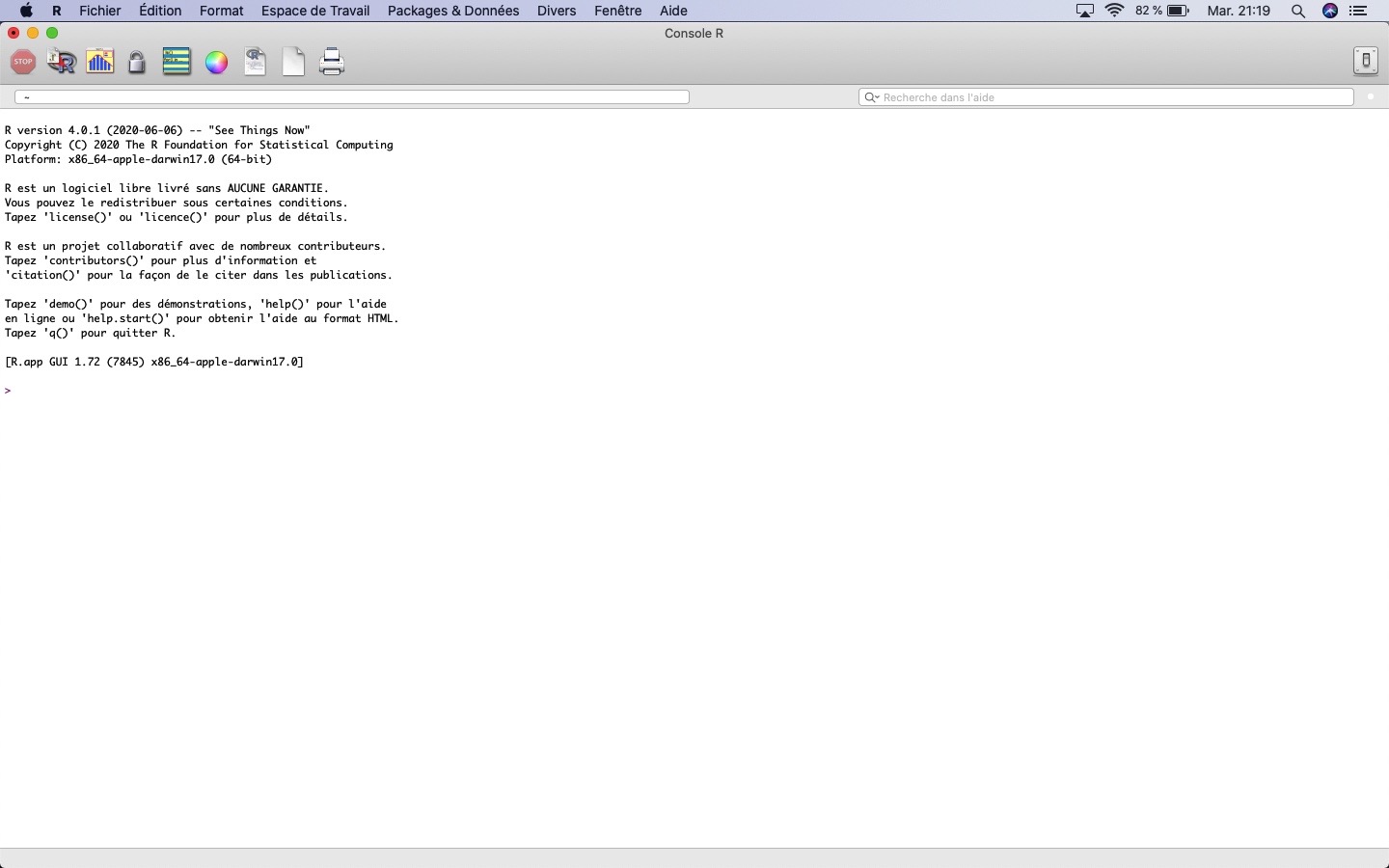This screenshot has height=868, width=1389.
Task: Show the history panel striped icon
Action: click(x=177, y=62)
